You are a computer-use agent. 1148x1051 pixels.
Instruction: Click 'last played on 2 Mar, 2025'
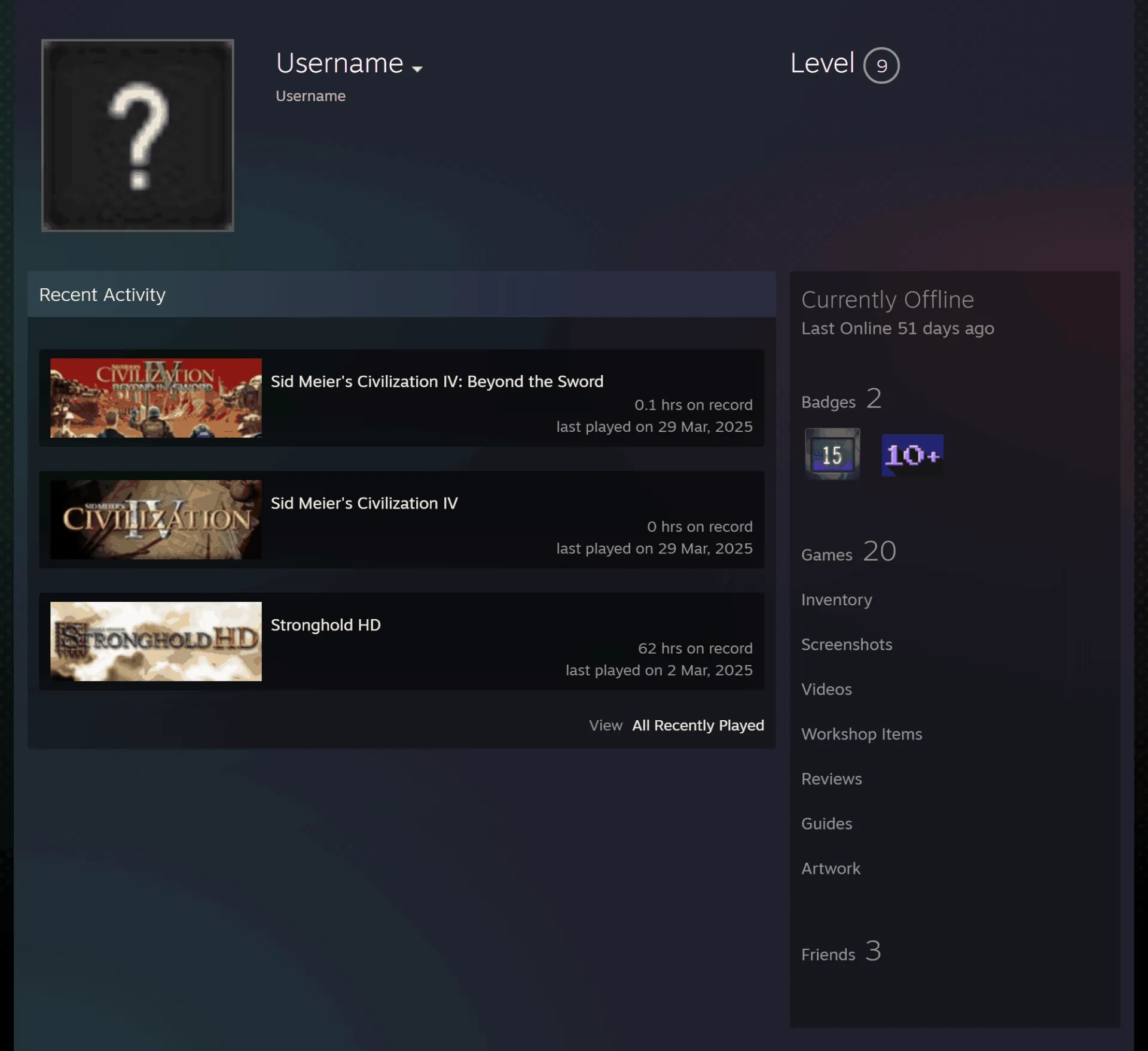pyautogui.click(x=659, y=671)
